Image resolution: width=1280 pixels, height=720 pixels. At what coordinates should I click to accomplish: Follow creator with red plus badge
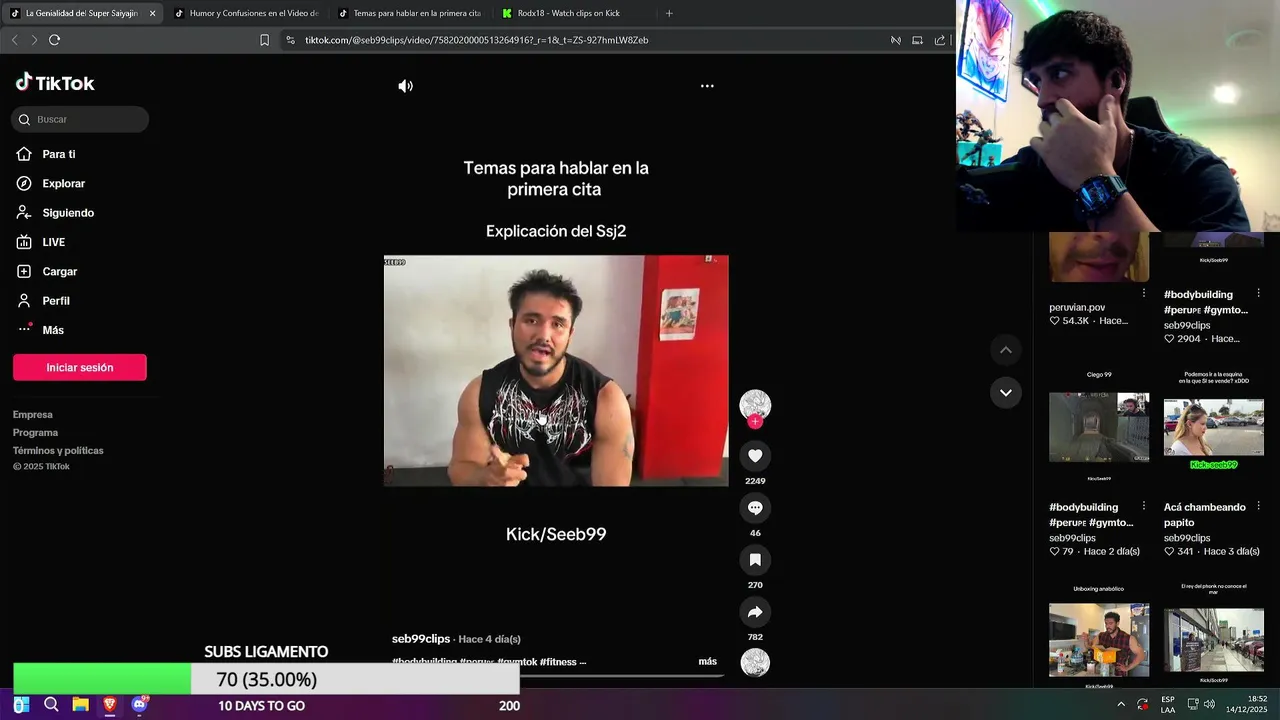point(755,422)
